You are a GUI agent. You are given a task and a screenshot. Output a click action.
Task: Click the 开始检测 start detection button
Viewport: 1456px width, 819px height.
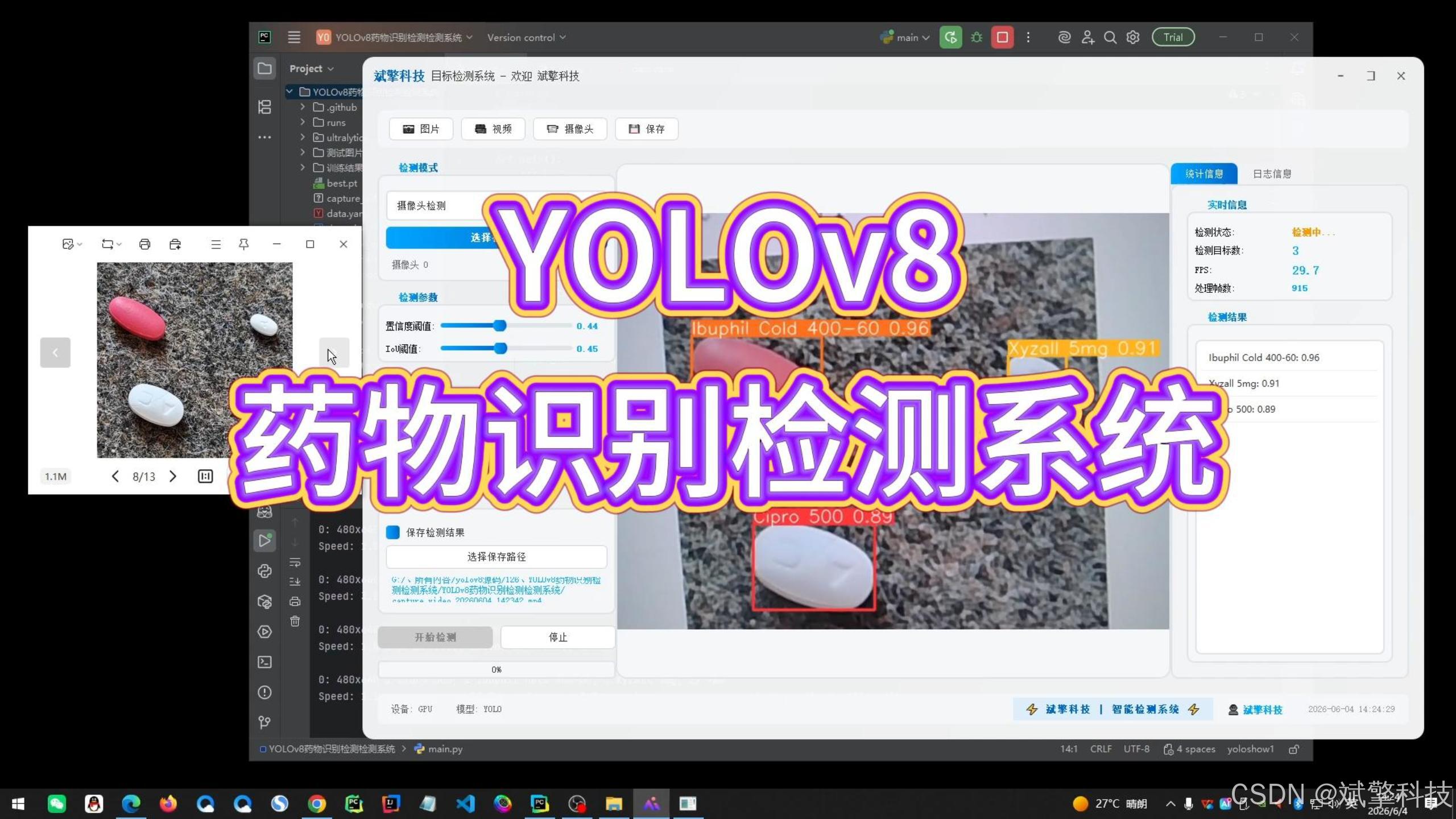click(435, 638)
